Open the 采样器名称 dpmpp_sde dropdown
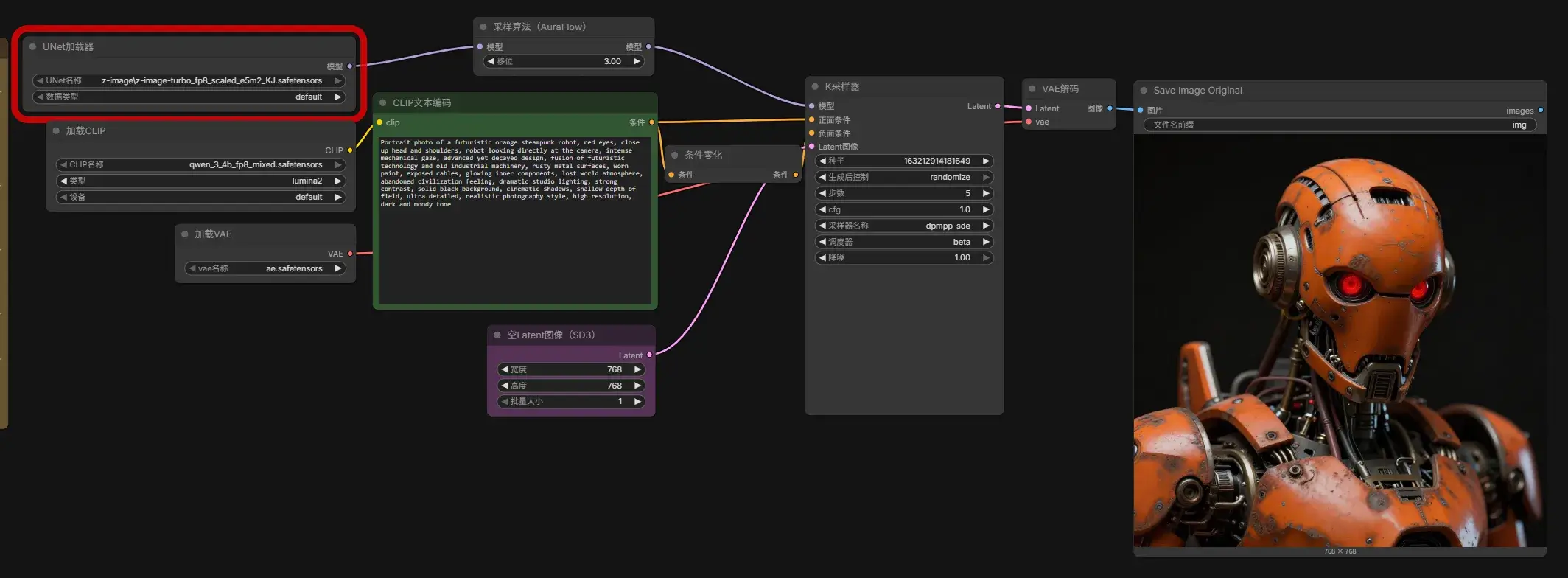The width and height of the screenshot is (1568, 578). pos(904,226)
